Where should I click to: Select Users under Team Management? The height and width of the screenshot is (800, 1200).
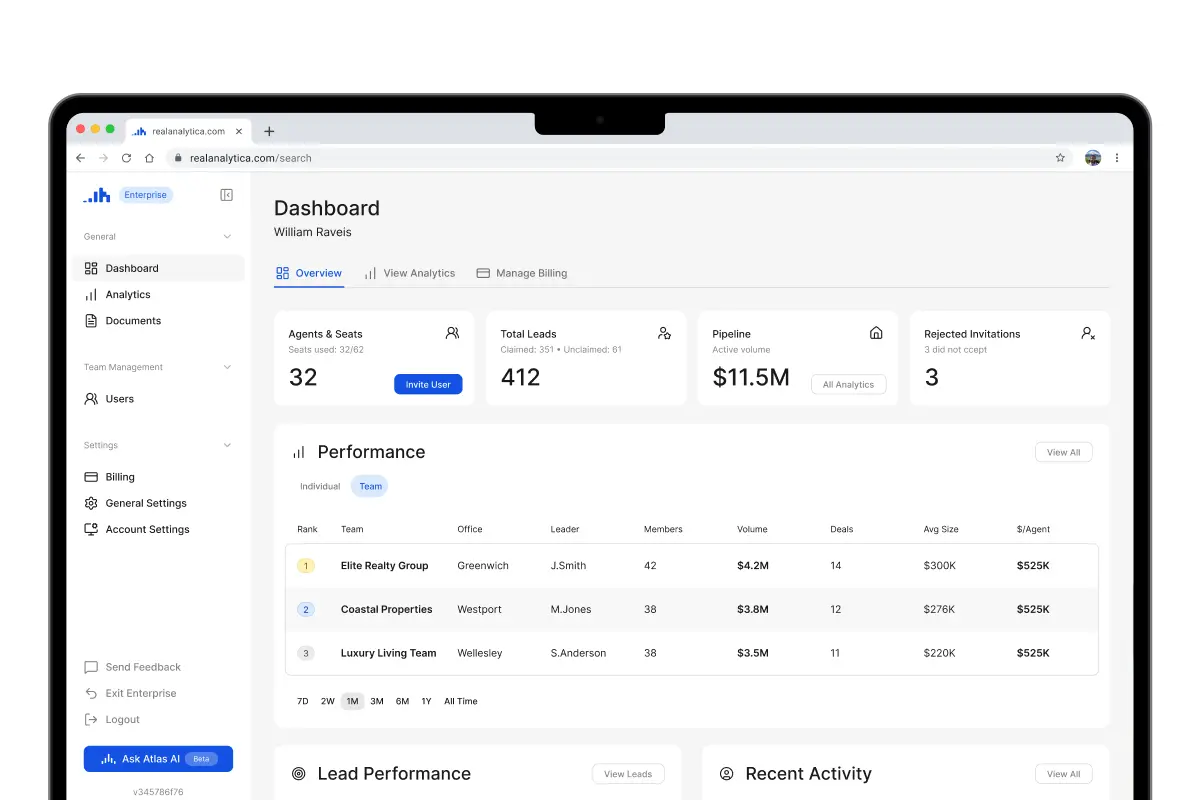121,398
